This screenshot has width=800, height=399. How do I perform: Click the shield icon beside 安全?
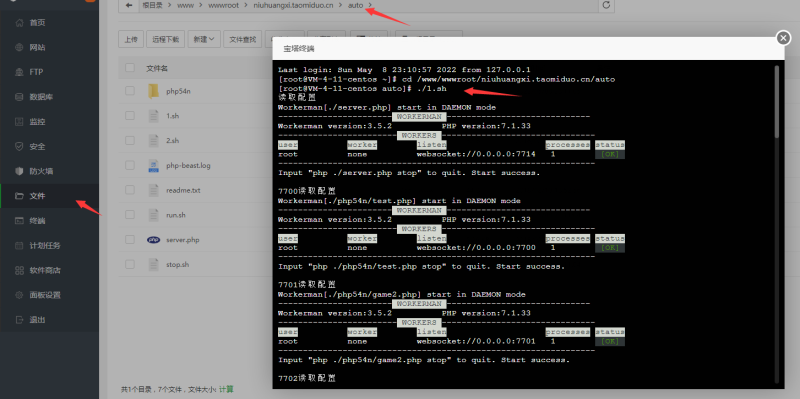19,146
